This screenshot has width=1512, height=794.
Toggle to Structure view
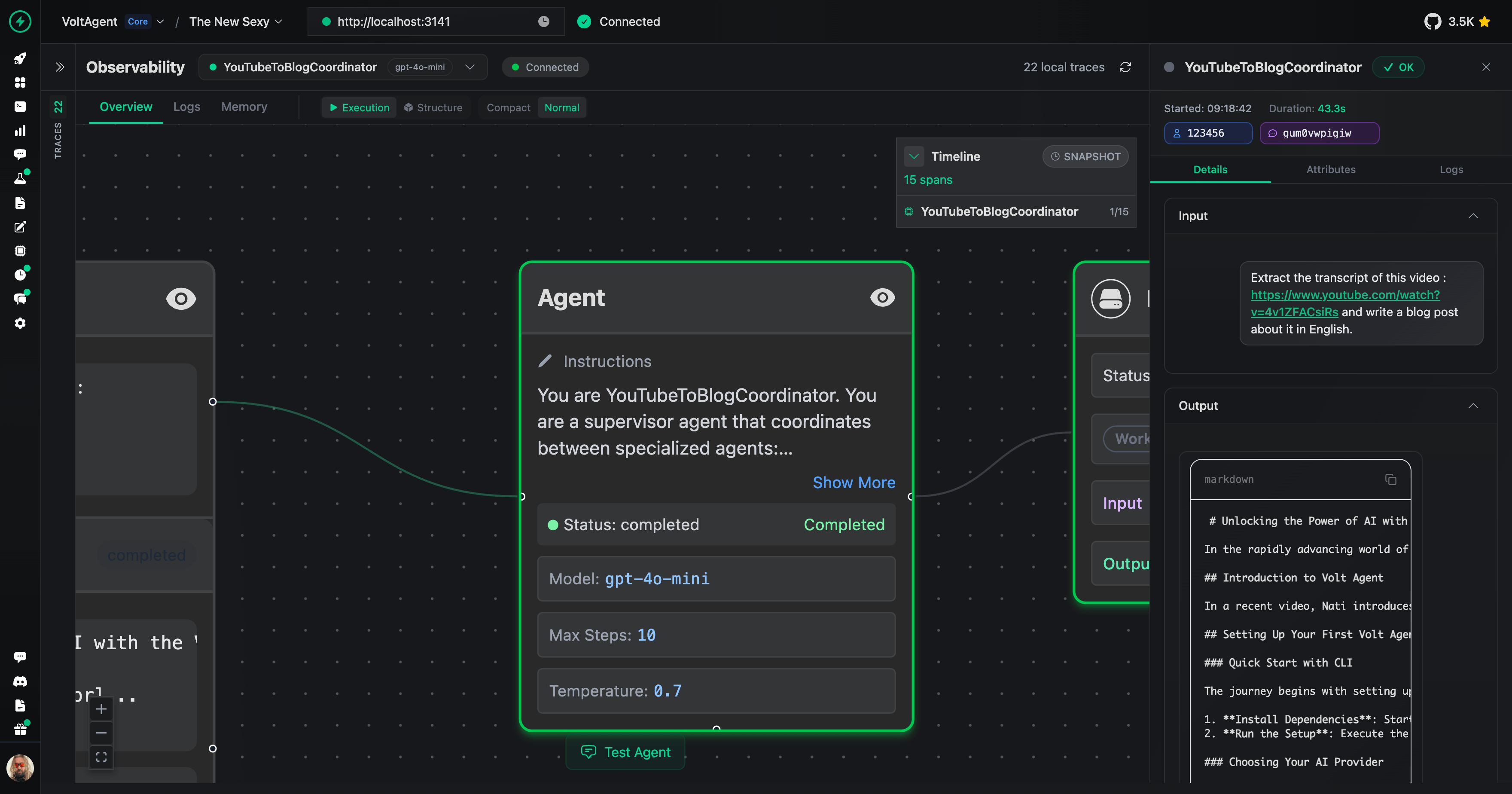pyautogui.click(x=433, y=108)
